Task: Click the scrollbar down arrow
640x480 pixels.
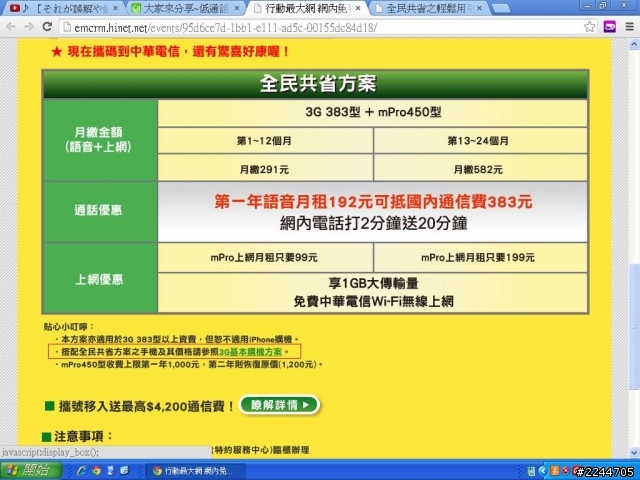Action: tap(634, 453)
